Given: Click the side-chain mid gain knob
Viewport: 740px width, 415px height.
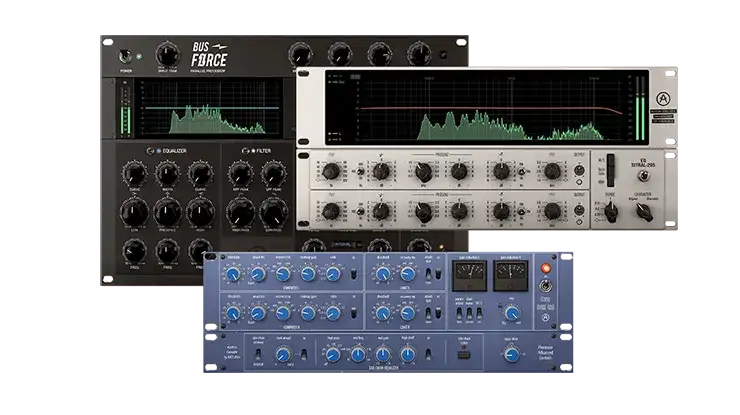Looking at the screenshot, I should [383, 355].
